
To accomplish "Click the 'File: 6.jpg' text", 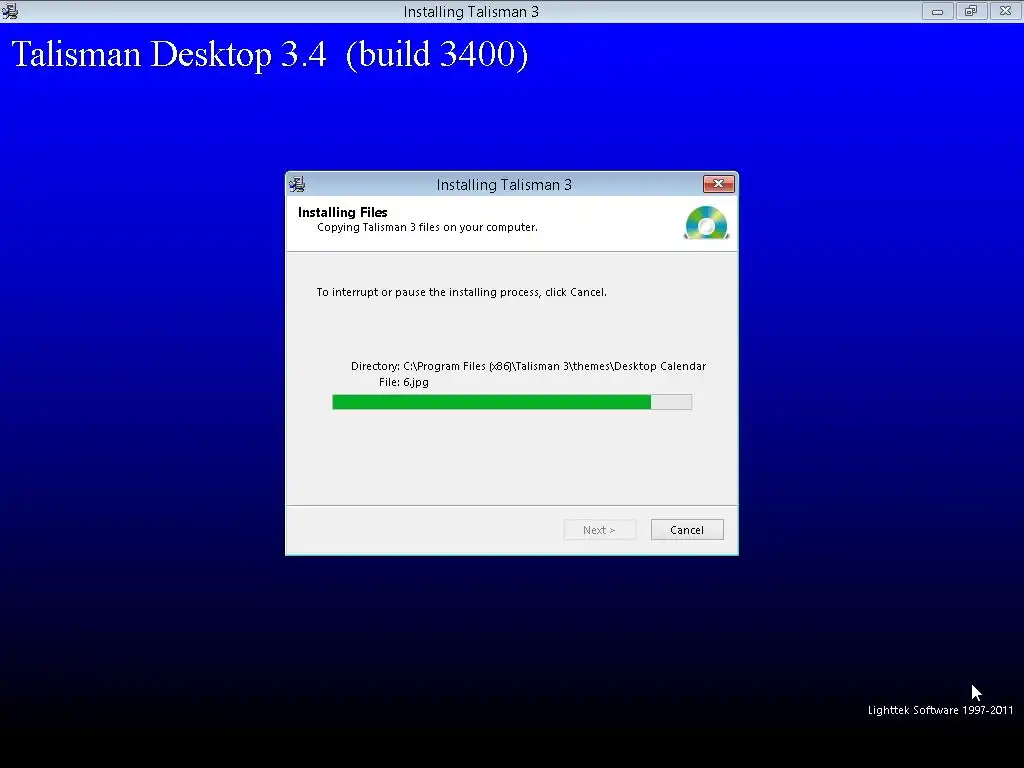I will [404, 382].
